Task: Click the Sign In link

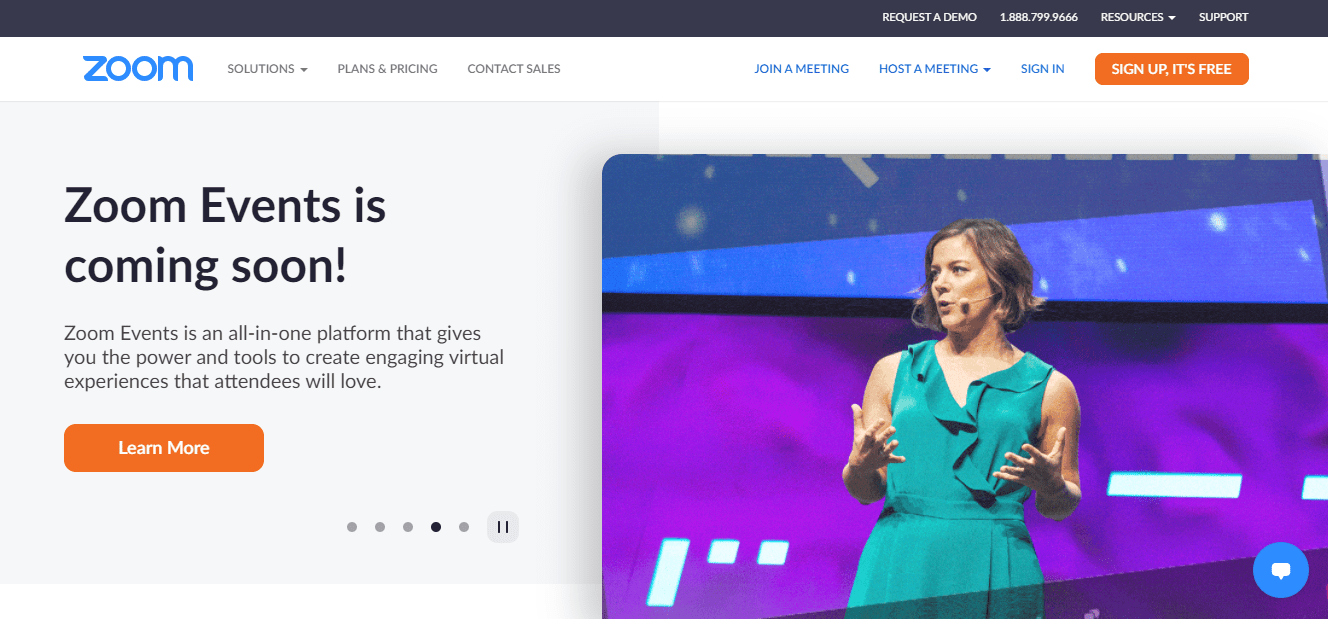Action: (x=1043, y=69)
